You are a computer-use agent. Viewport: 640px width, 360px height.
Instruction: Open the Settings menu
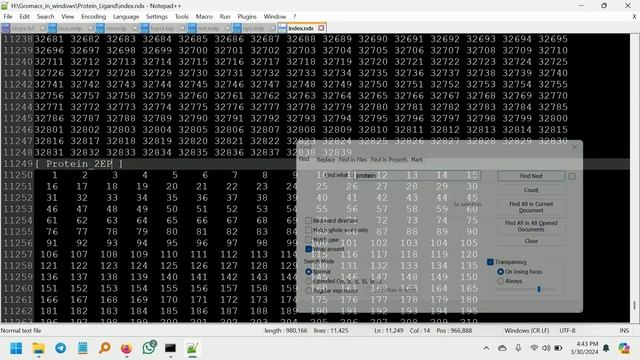point(157,17)
